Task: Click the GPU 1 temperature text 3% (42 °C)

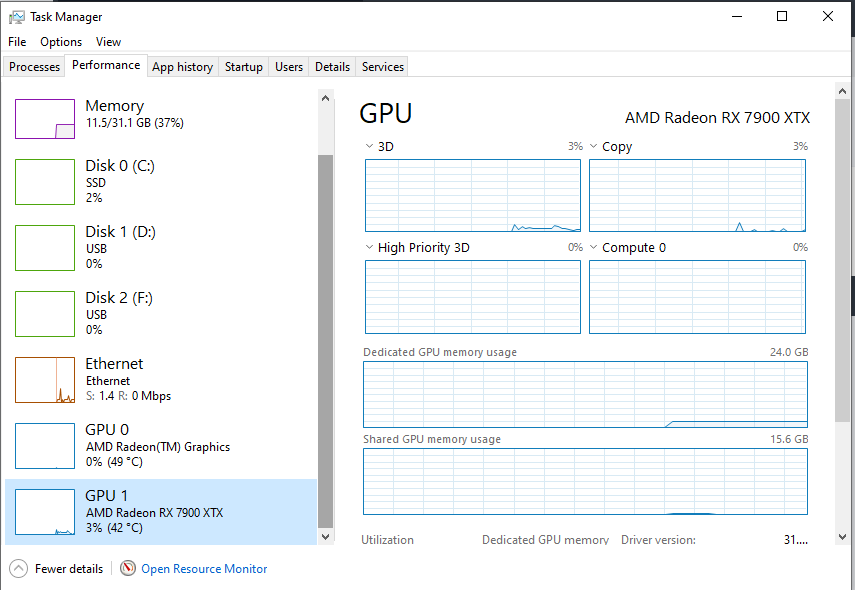Action: (x=114, y=528)
